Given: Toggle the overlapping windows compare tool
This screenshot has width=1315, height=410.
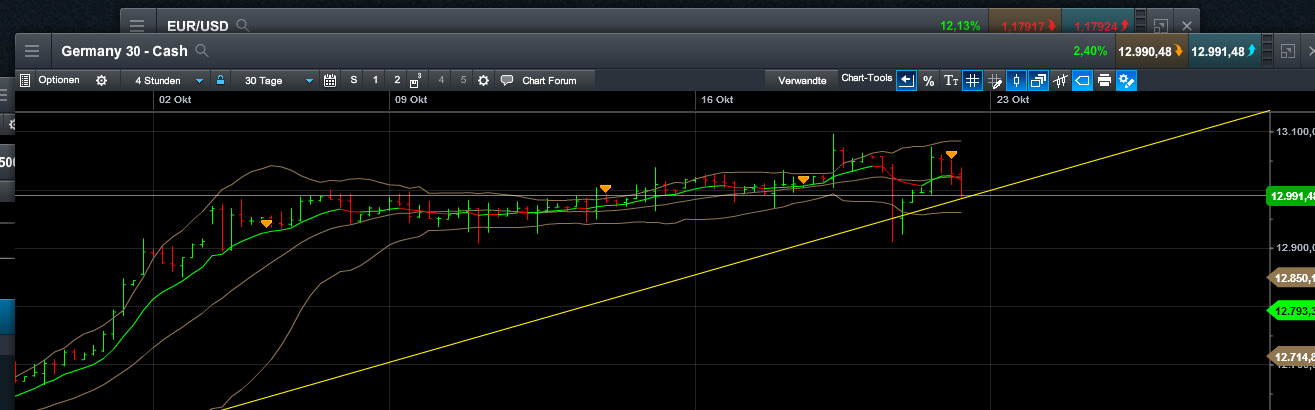Looking at the screenshot, I should point(1038,80).
